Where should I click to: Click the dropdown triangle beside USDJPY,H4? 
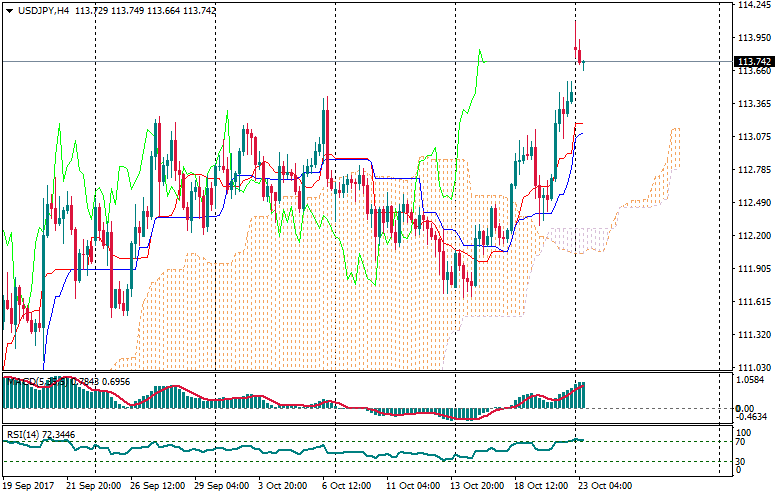click(9, 10)
